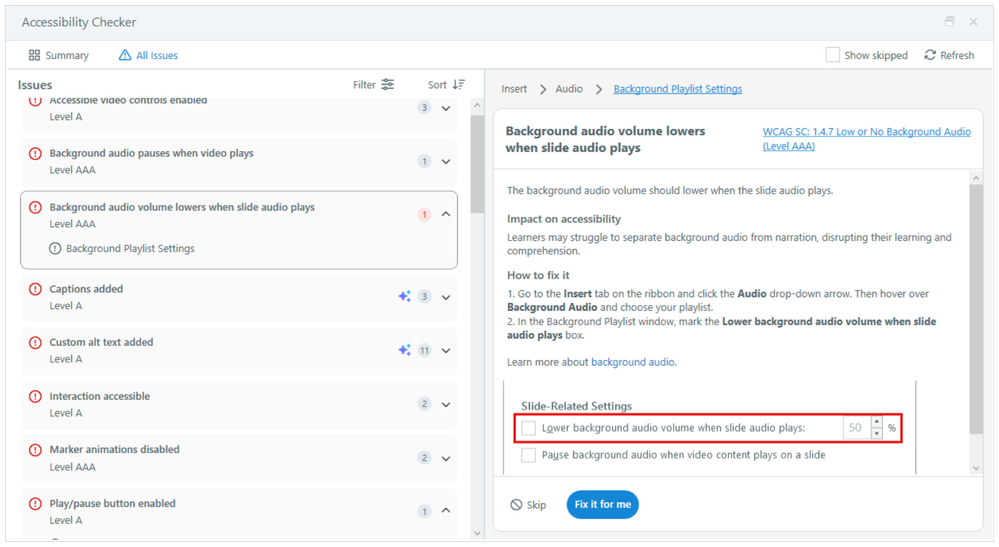999x547 pixels.
Task: Click AI sparkle icon on Captions added
Action: [x=404, y=297]
